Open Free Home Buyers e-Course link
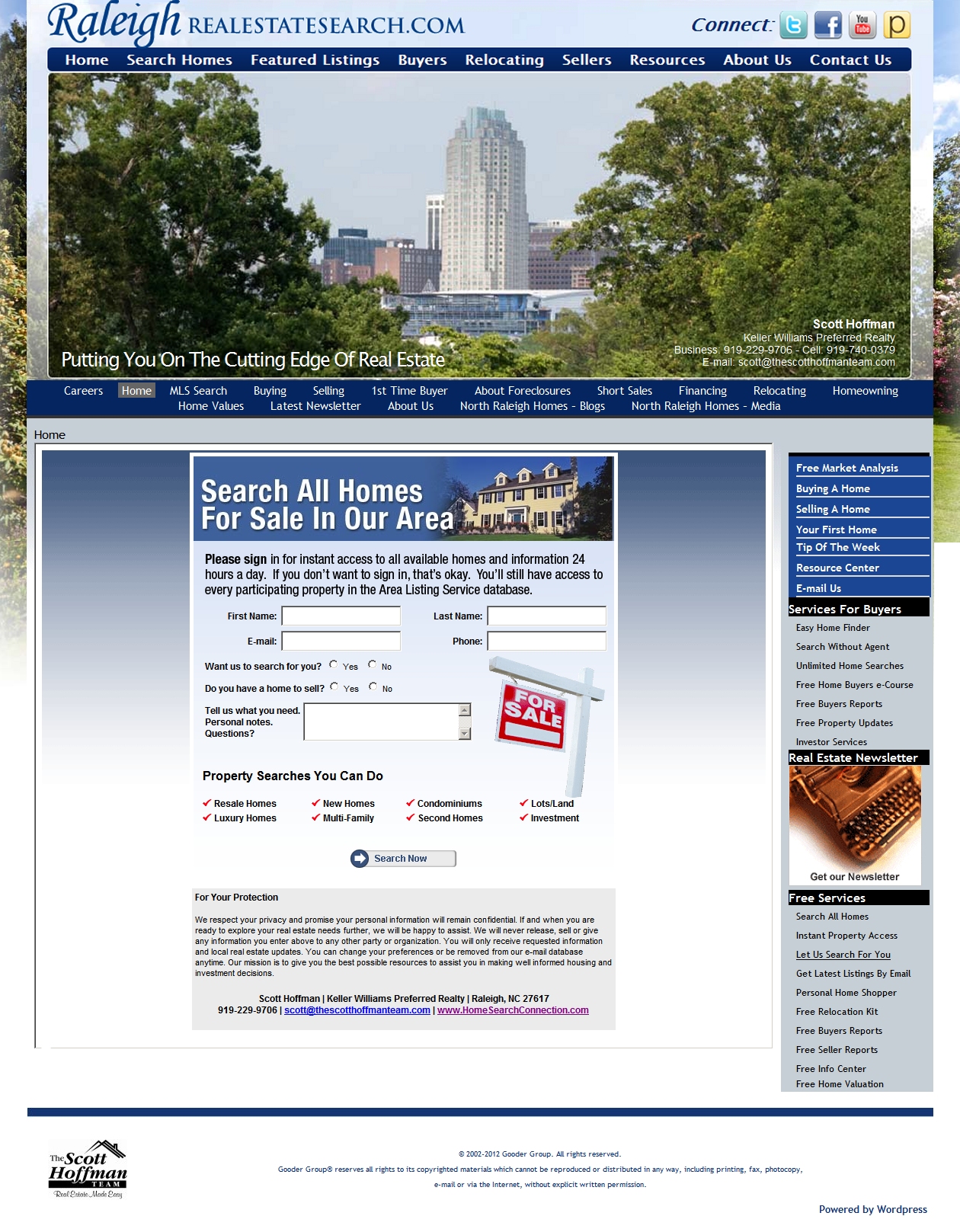Viewport: 960px width, 1232px height. click(855, 685)
